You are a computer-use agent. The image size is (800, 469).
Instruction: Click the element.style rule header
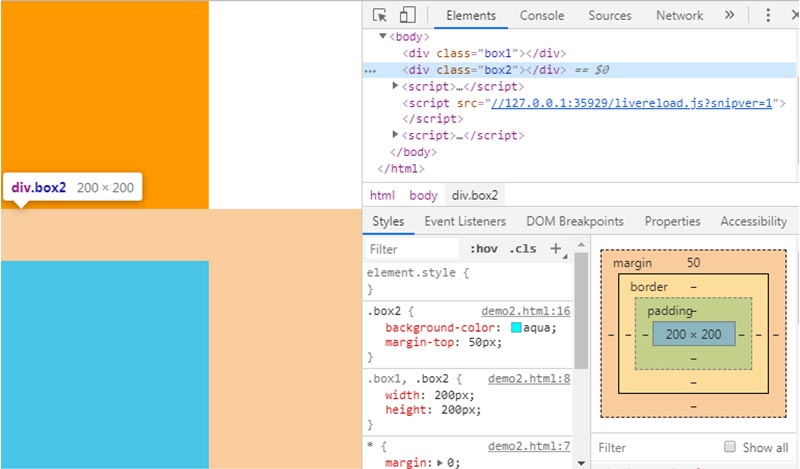417,273
